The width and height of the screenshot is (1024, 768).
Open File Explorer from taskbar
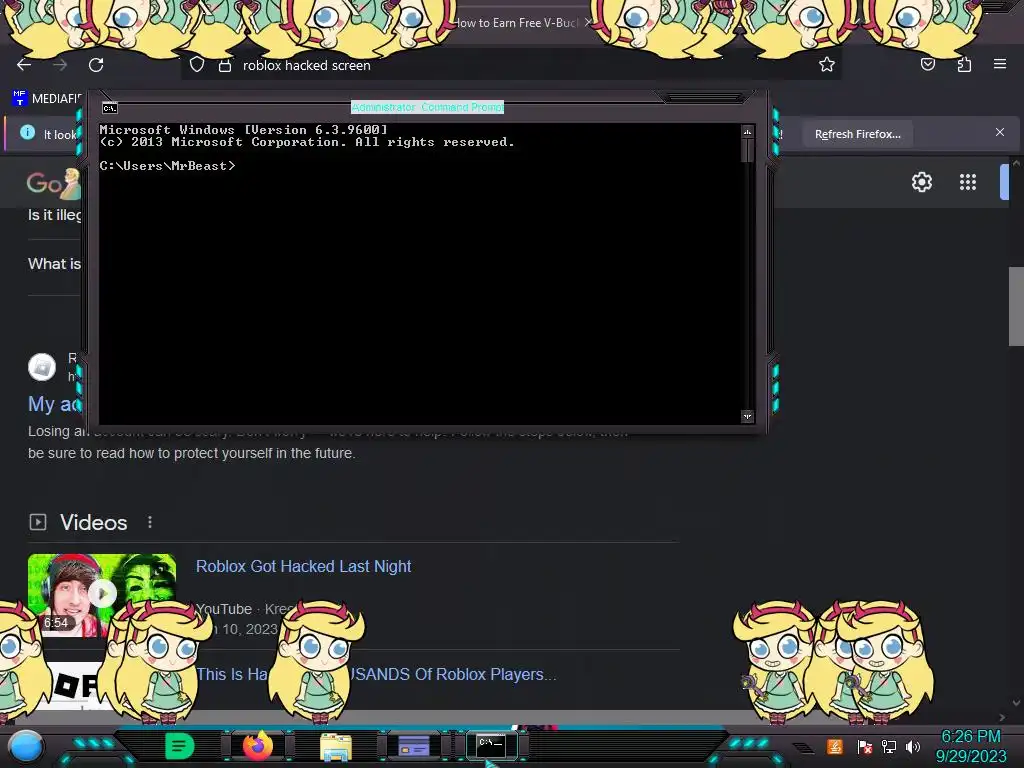click(336, 746)
